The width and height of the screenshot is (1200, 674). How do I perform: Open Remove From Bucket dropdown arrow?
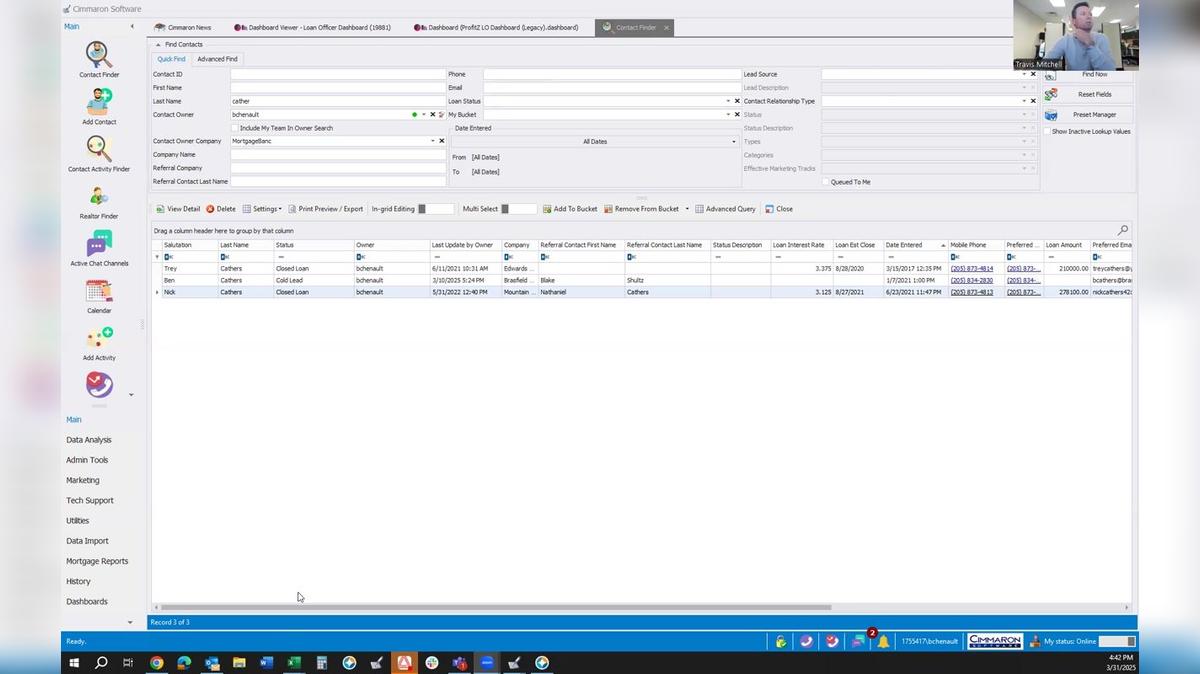[x=687, y=209]
